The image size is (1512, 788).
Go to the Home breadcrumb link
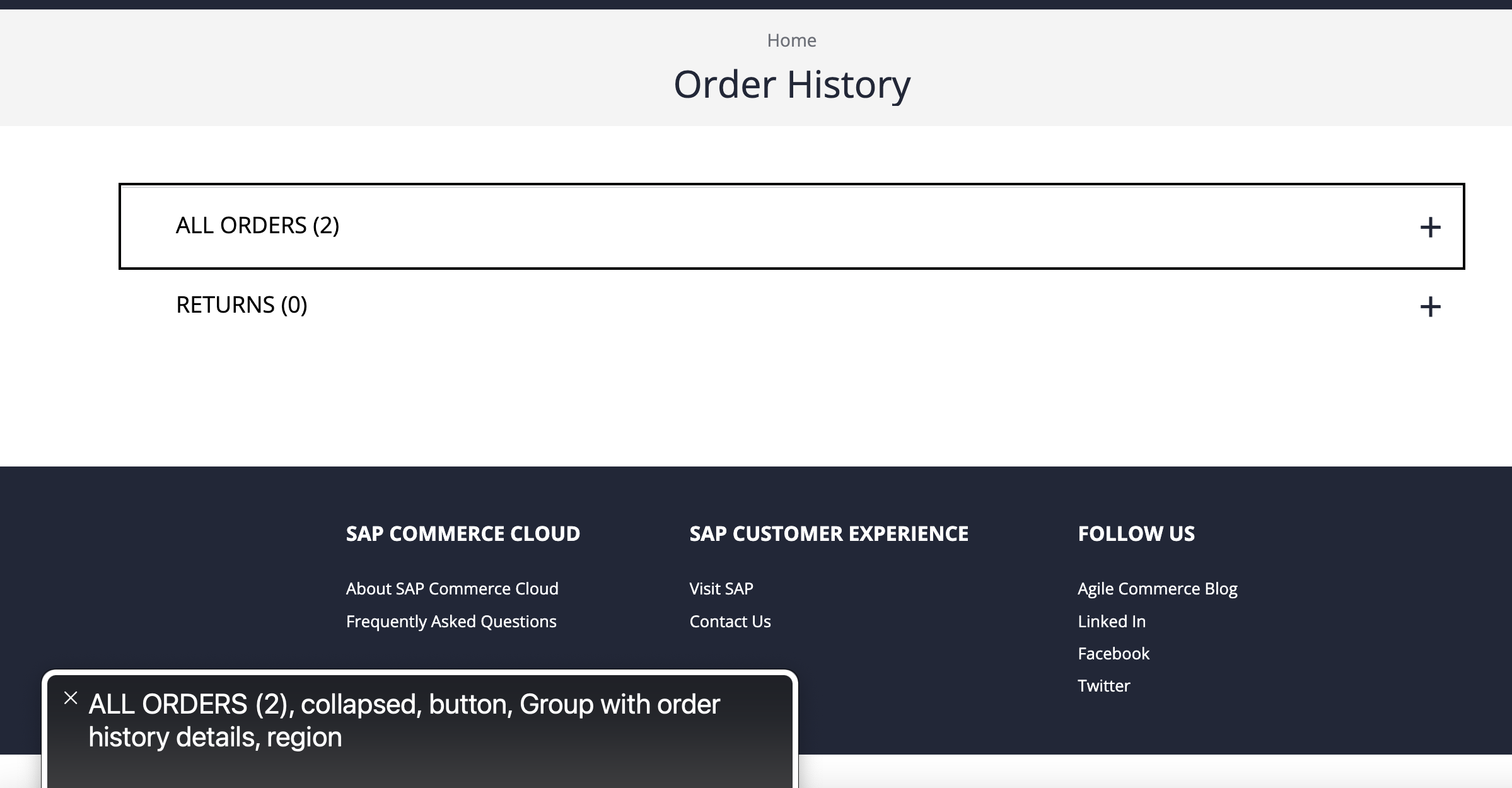click(791, 40)
